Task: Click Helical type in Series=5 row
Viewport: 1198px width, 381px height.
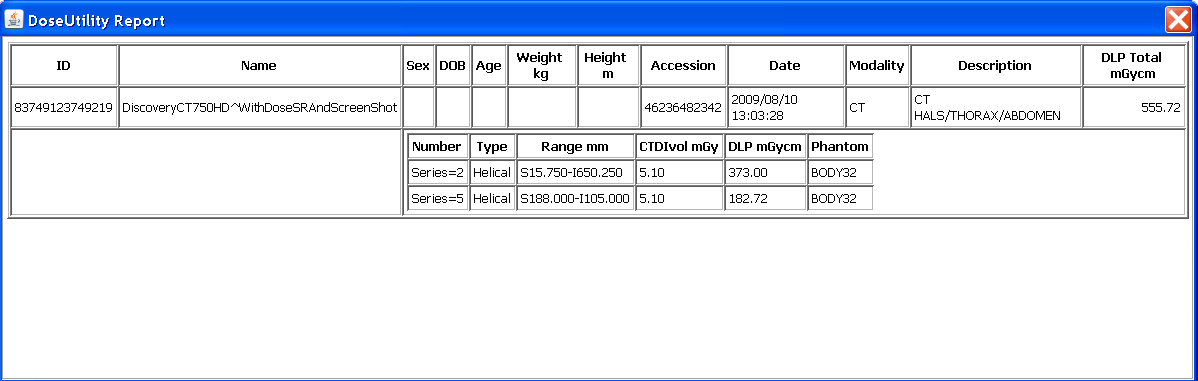Action: coord(492,199)
